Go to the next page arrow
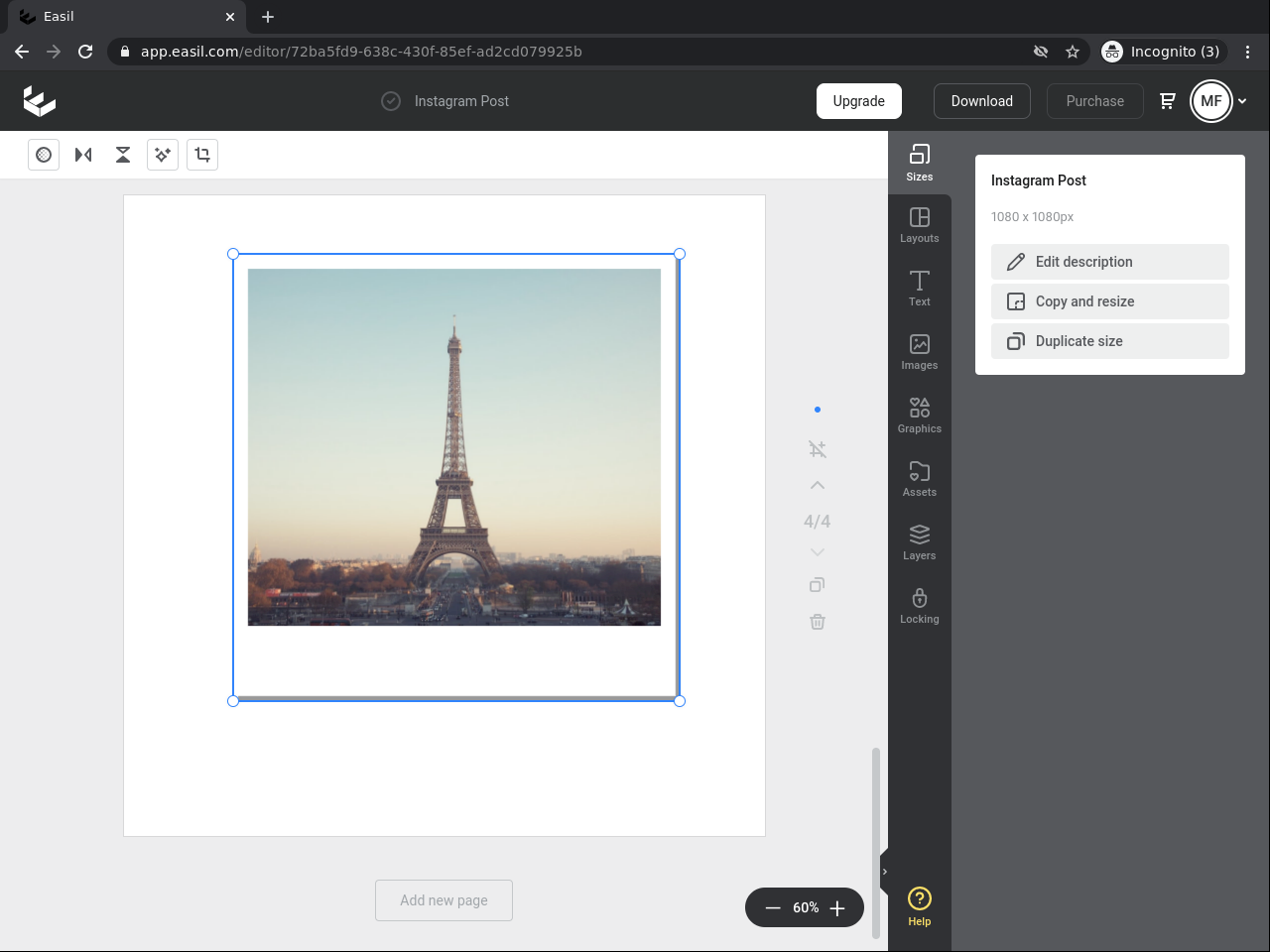 [x=818, y=552]
